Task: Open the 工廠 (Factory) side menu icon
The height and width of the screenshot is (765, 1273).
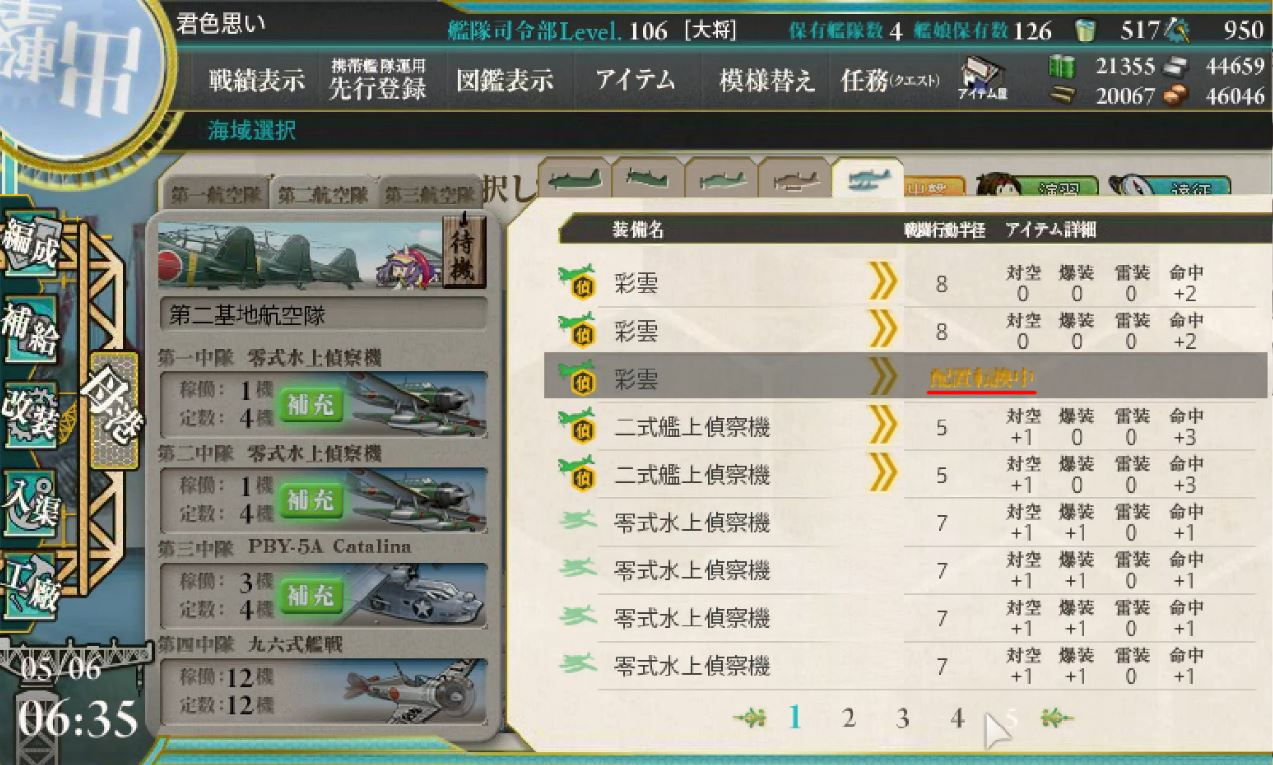Action: pyautogui.click(x=30, y=584)
